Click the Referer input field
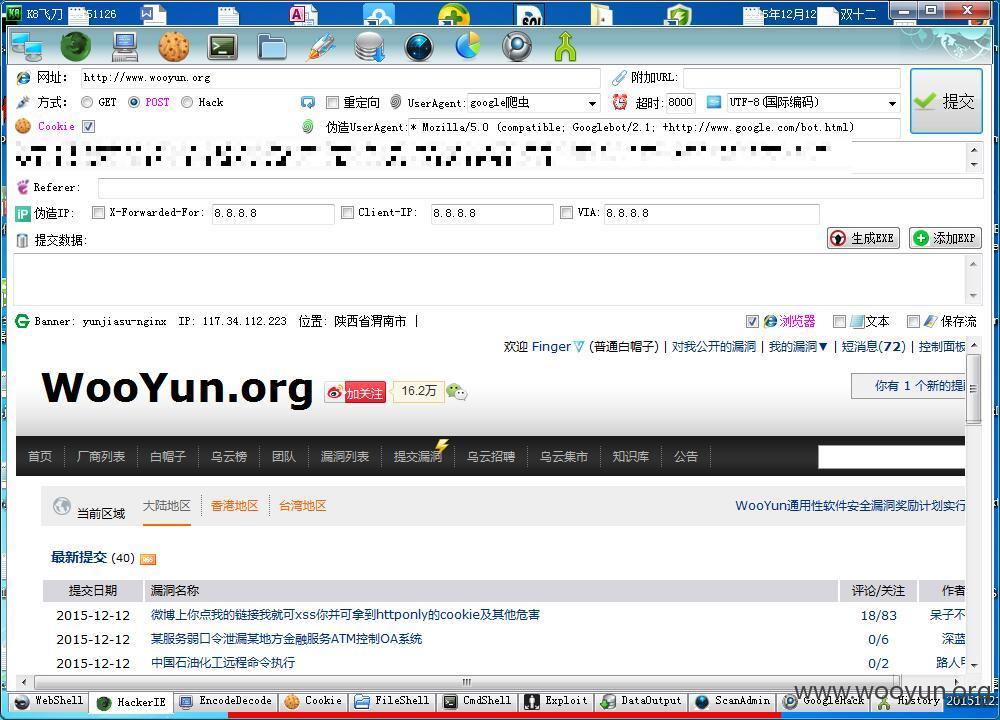The height and width of the screenshot is (720, 1000). pos(540,187)
